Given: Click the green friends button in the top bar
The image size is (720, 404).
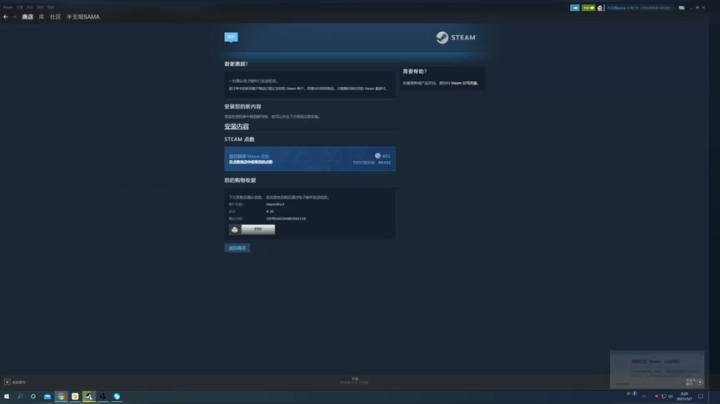Looking at the screenshot, I should [588, 8].
